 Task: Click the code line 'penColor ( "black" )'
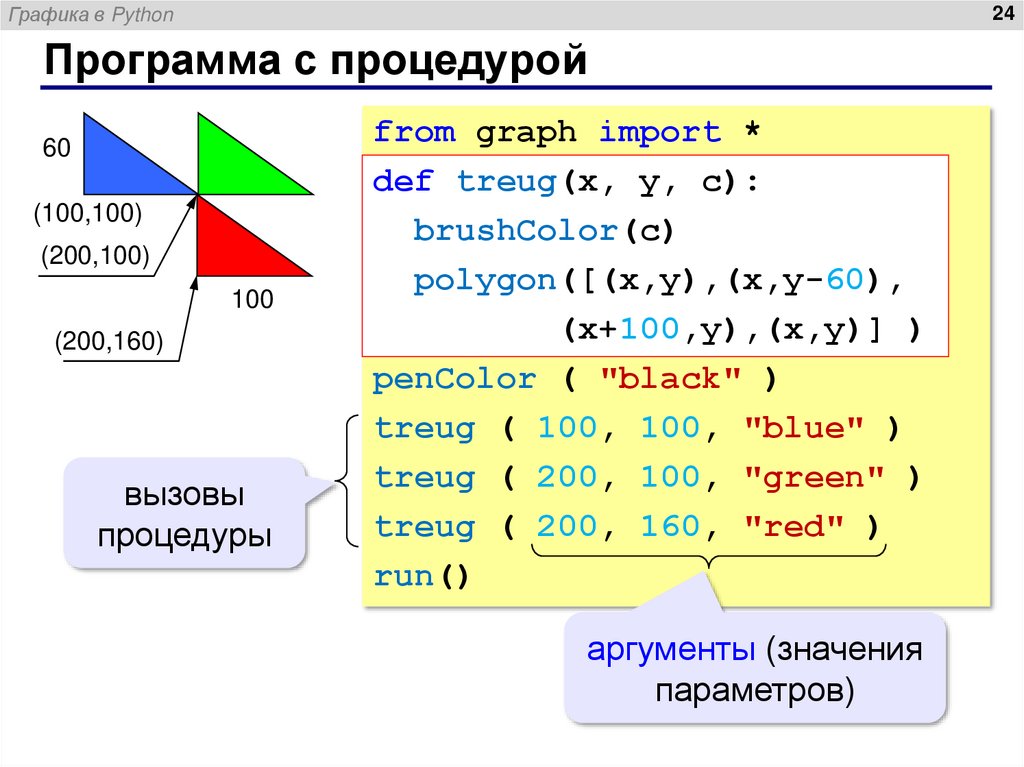(x=574, y=379)
